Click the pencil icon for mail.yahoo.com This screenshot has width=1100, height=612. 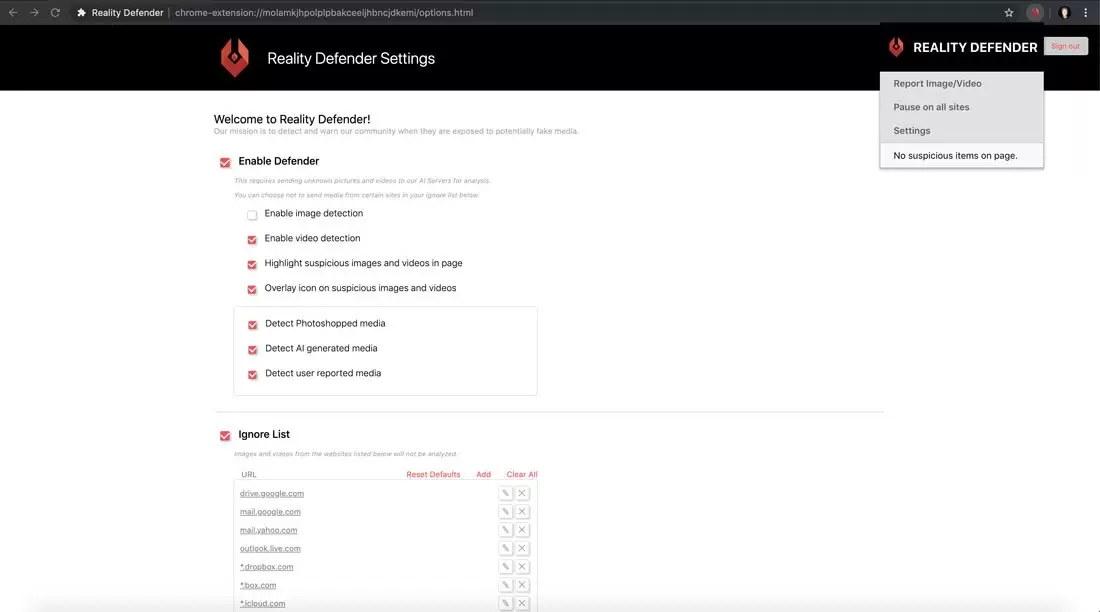pyautogui.click(x=506, y=530)
